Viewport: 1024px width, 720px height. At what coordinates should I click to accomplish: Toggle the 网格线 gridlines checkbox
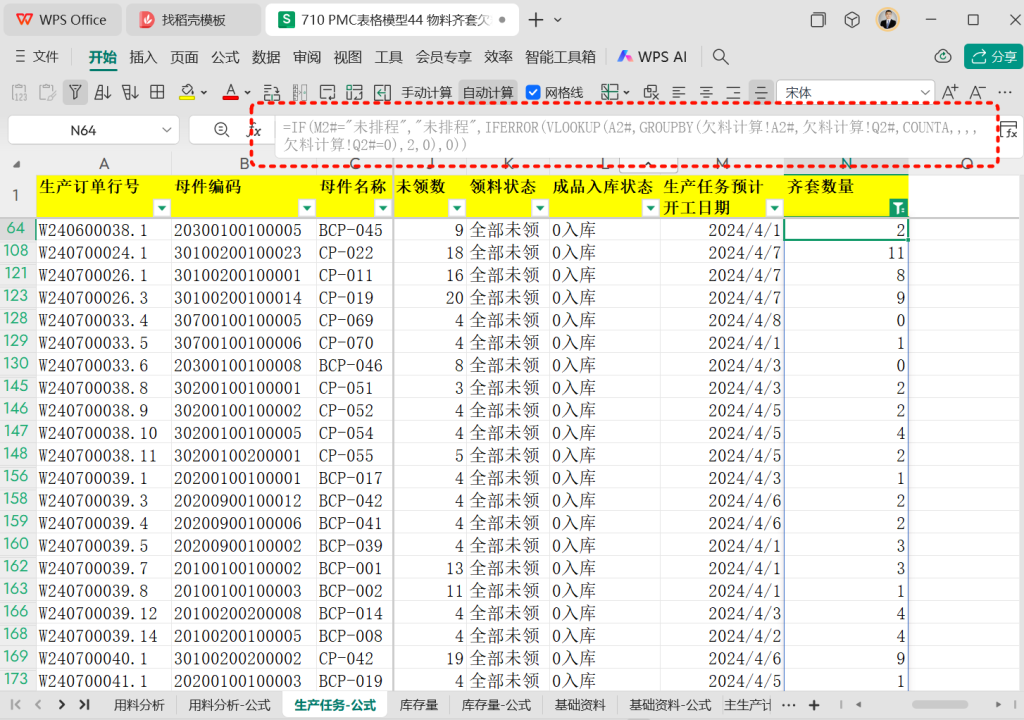pyautogui.click(x=533, y=93)
